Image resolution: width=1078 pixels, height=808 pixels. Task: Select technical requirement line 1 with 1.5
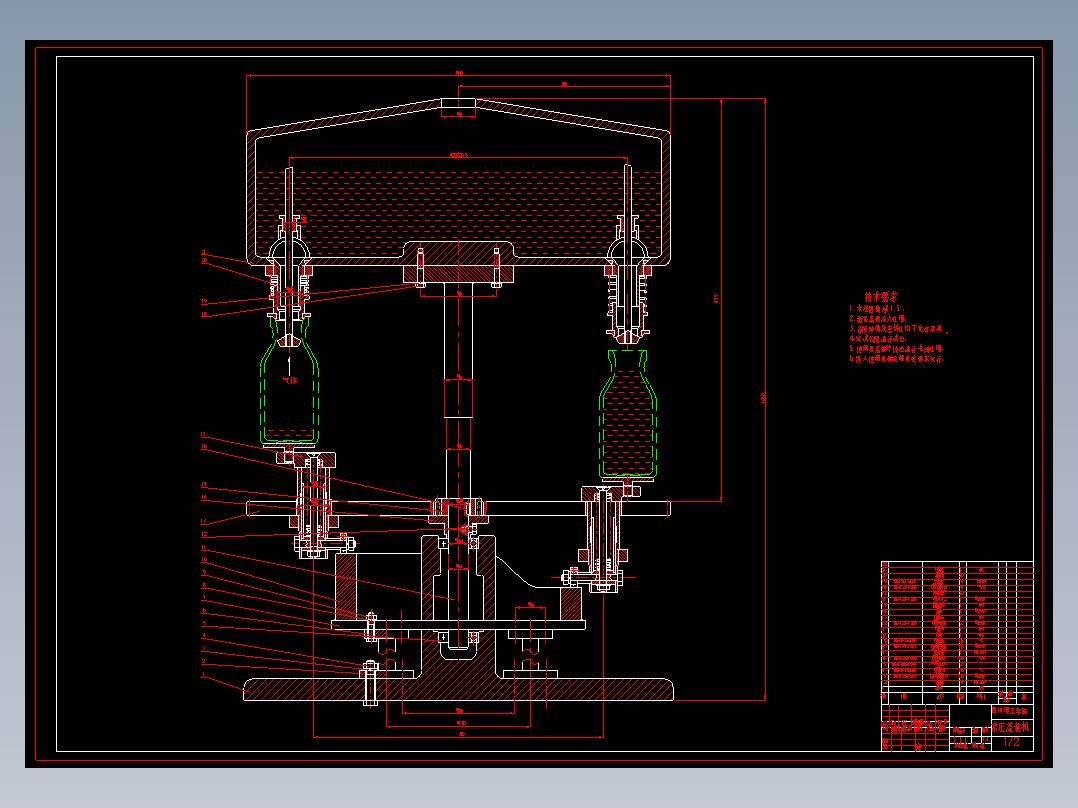coord(877,309)
